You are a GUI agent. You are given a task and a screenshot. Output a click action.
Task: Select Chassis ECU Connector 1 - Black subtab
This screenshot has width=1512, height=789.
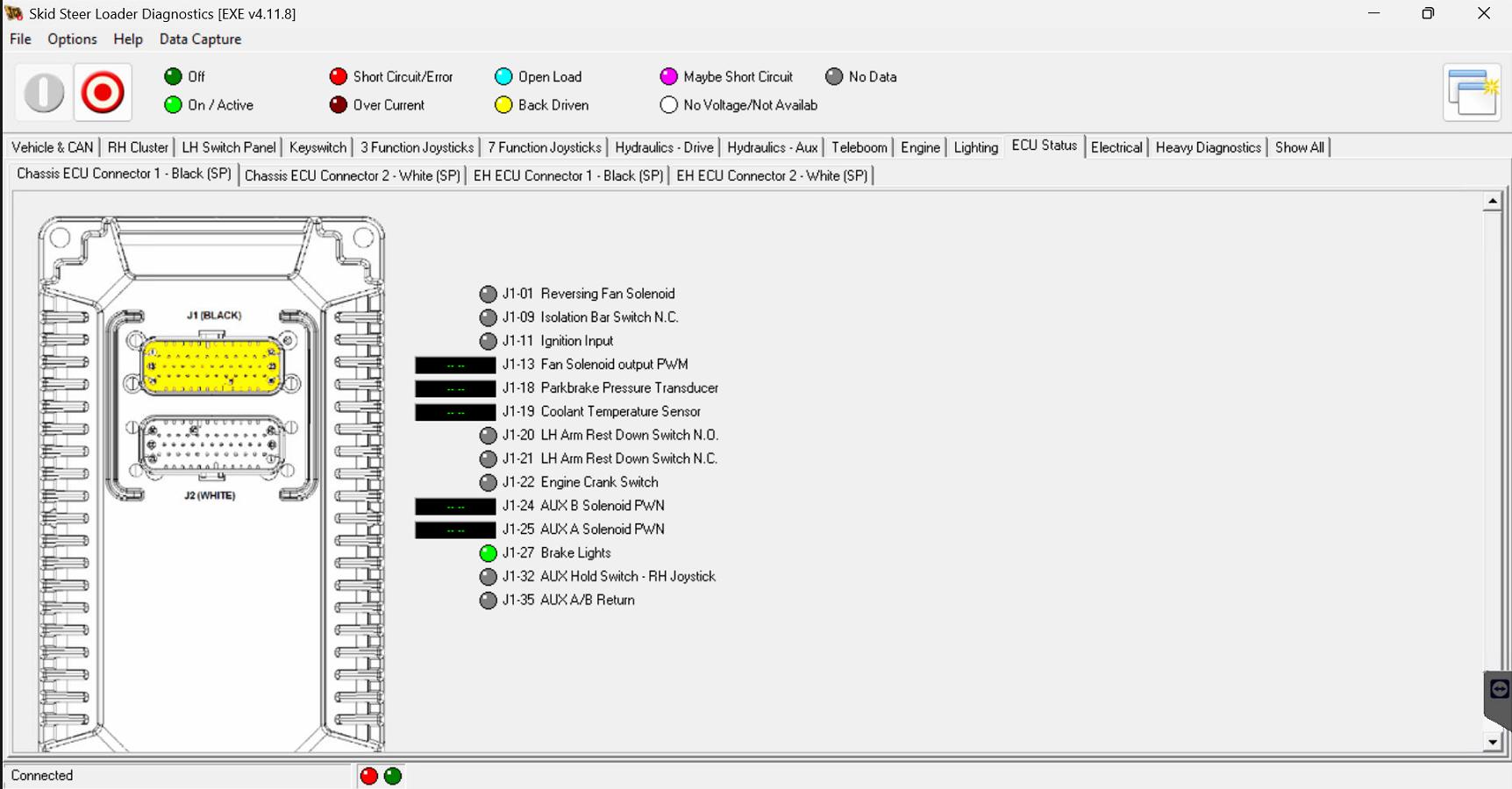pos(124,174)
